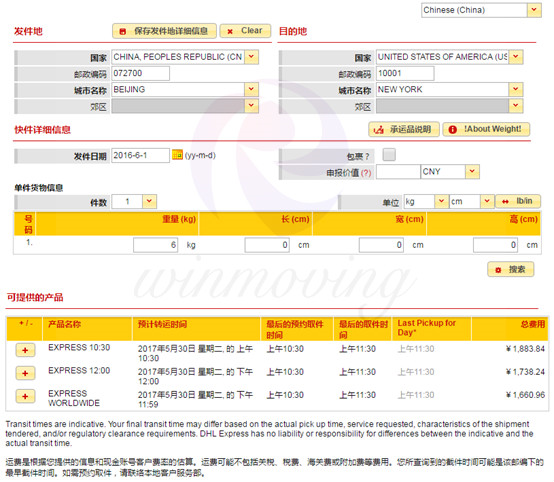Click the (?) help link for 申报价值

pyautogui.click(x=366, y=173)
